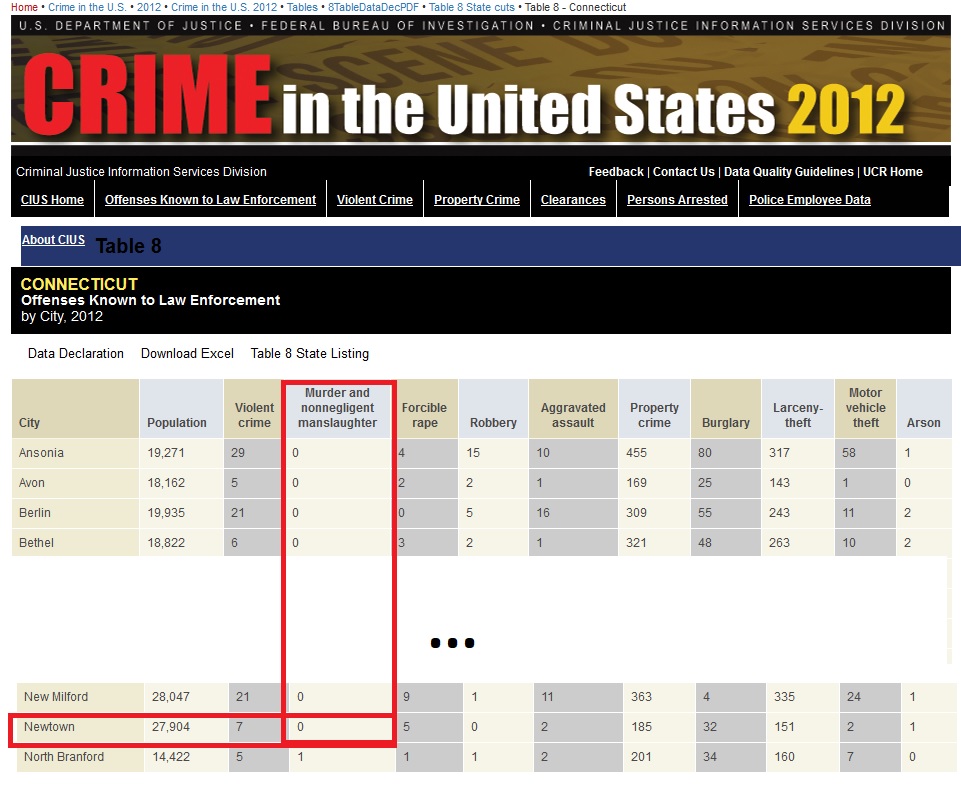Click Berlin population 19,935
The height and width of the screenshot is (787, 961).
coord(166,513)
